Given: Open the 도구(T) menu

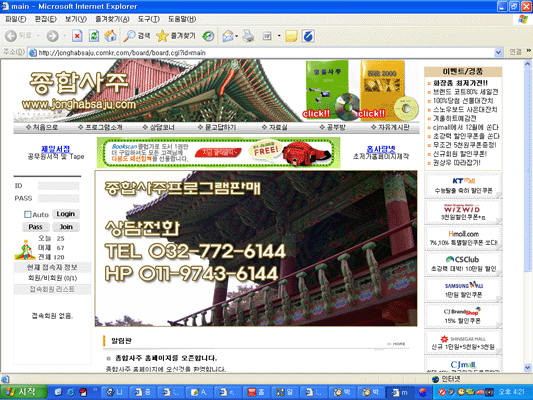Looking at the screenshot, I should (x=149, y=19).
